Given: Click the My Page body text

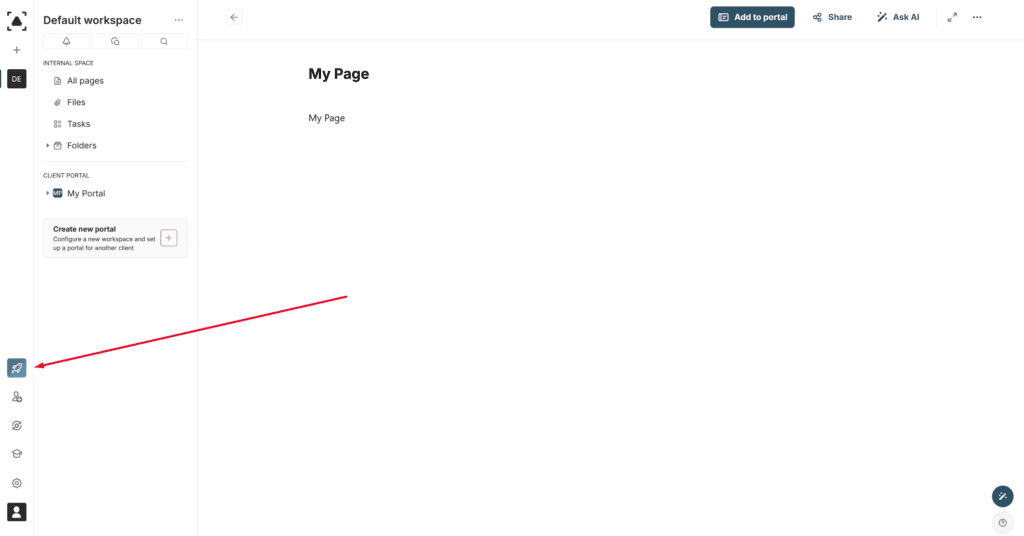Looking at the screenshot, I should [x=327, y=118].
